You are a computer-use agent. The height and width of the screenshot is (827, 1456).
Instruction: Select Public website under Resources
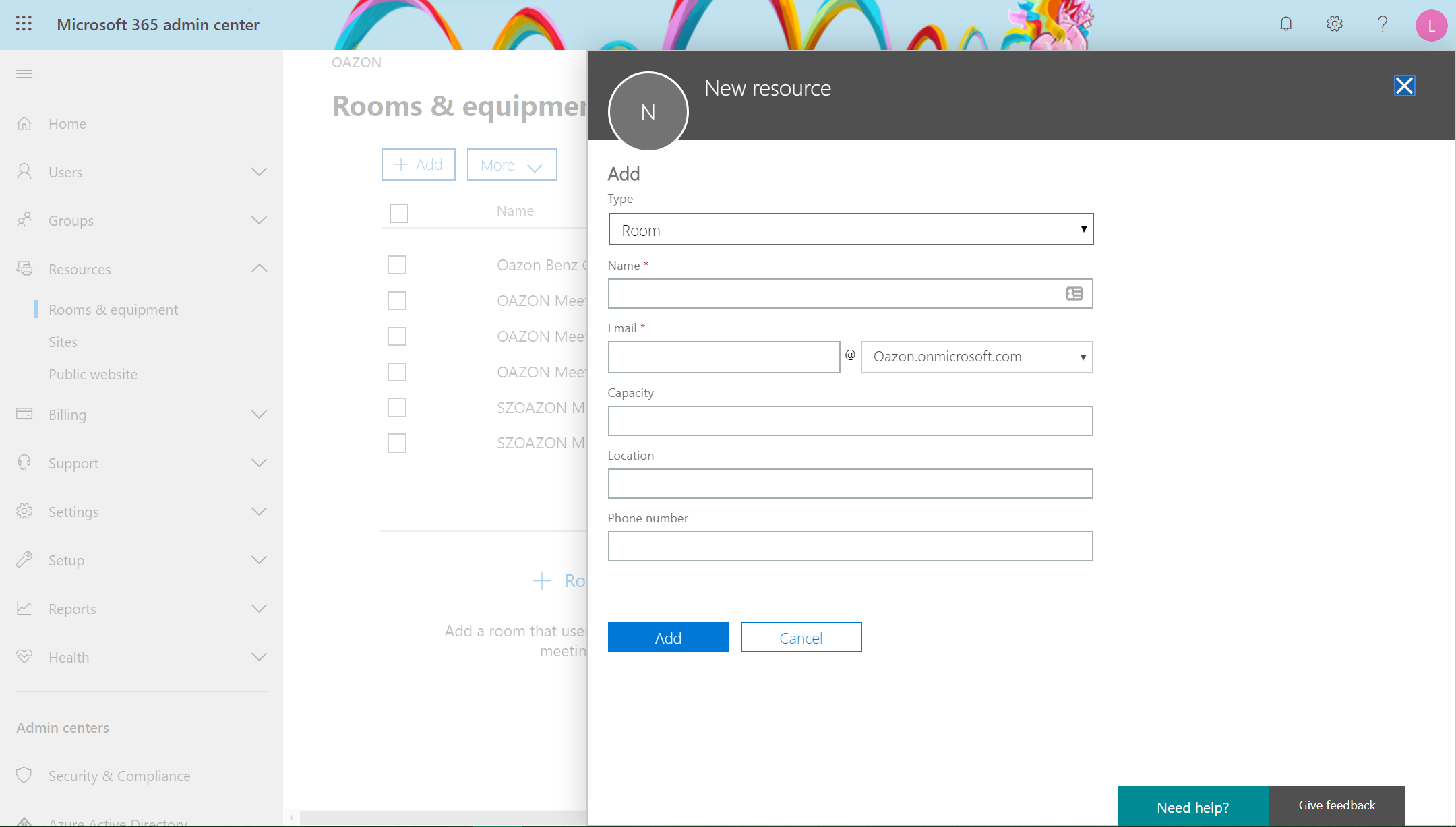click(93, 374)
